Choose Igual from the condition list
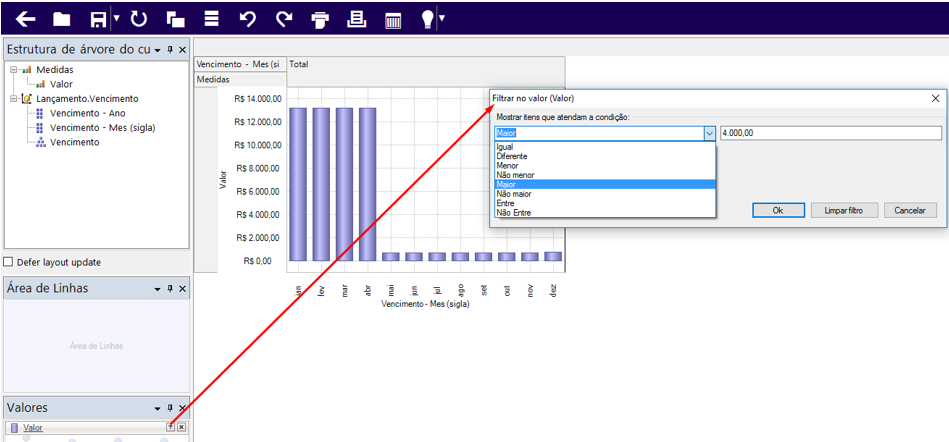This screenshot has height=442, width=949. pyautogui.click(x=605, y=147)
